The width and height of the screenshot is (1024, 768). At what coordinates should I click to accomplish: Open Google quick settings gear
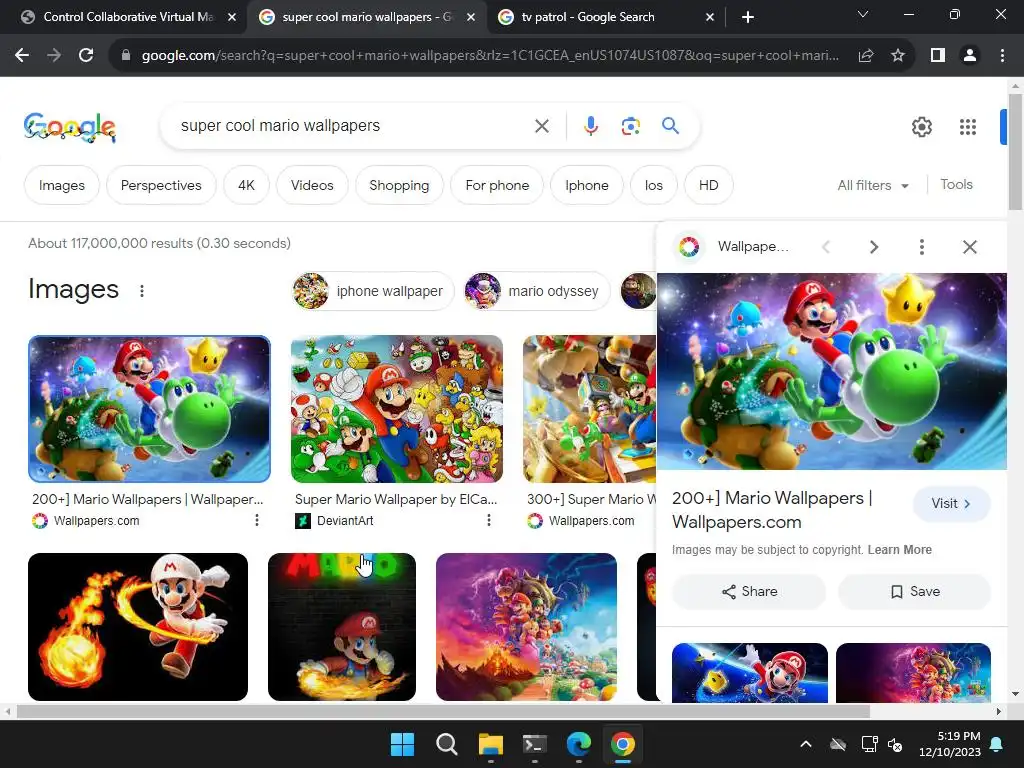tap(921, 127)
